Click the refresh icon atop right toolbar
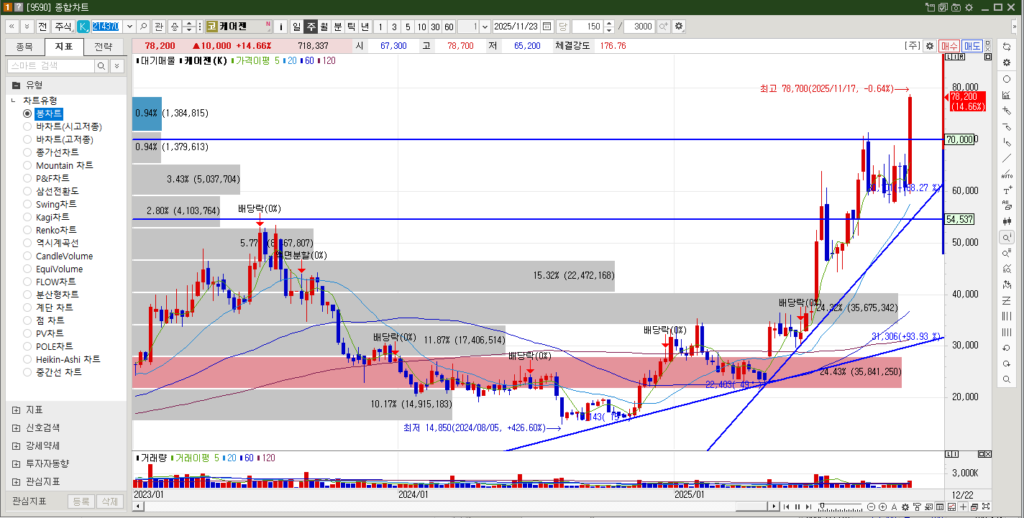This screenshot has width=1024, height=518. click(x=1006, y=46)
